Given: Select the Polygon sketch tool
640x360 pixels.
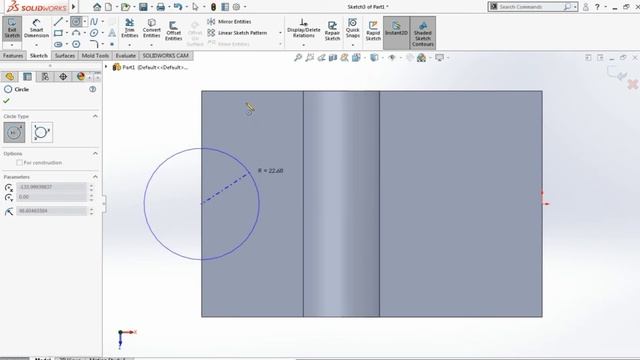Looking at the screenshot, I should 76,44.
